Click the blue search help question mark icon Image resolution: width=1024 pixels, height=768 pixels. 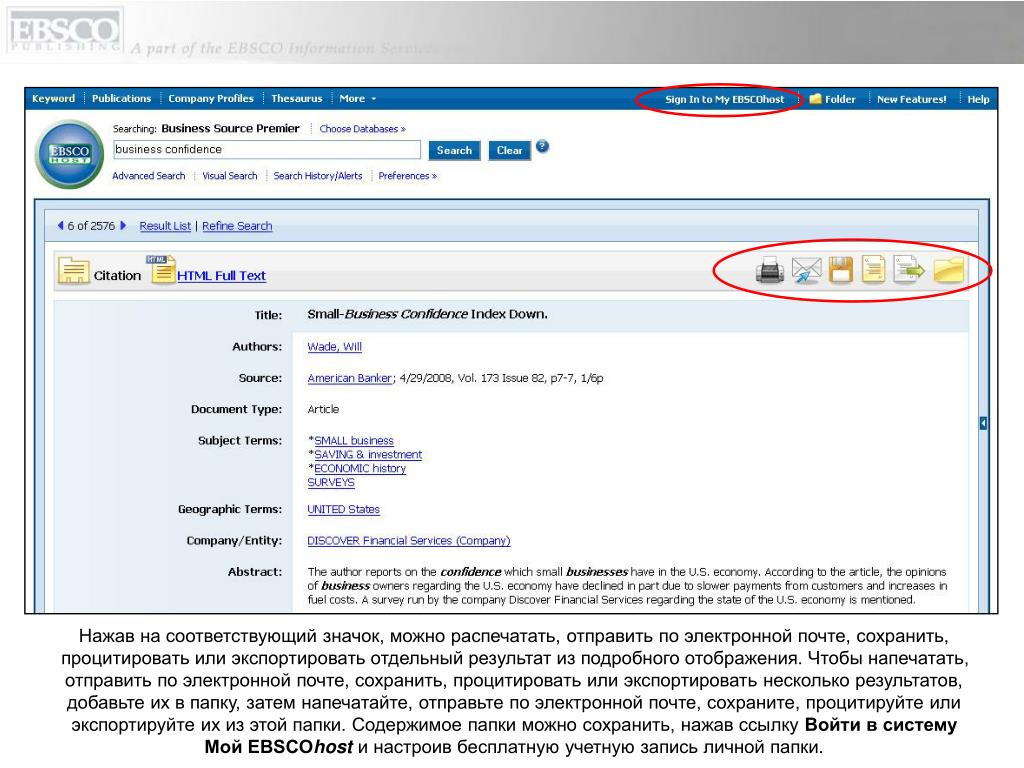(542, 146)
